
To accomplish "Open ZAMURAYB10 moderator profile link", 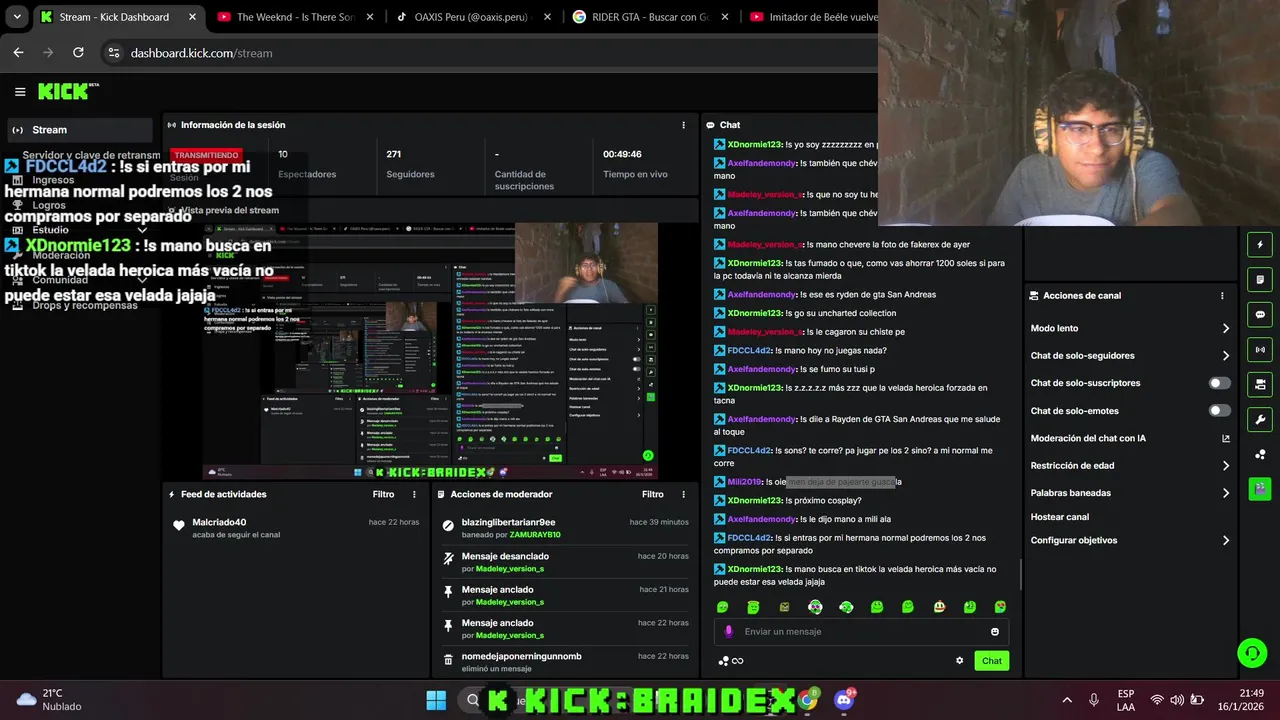I will (x=535, y=535).
